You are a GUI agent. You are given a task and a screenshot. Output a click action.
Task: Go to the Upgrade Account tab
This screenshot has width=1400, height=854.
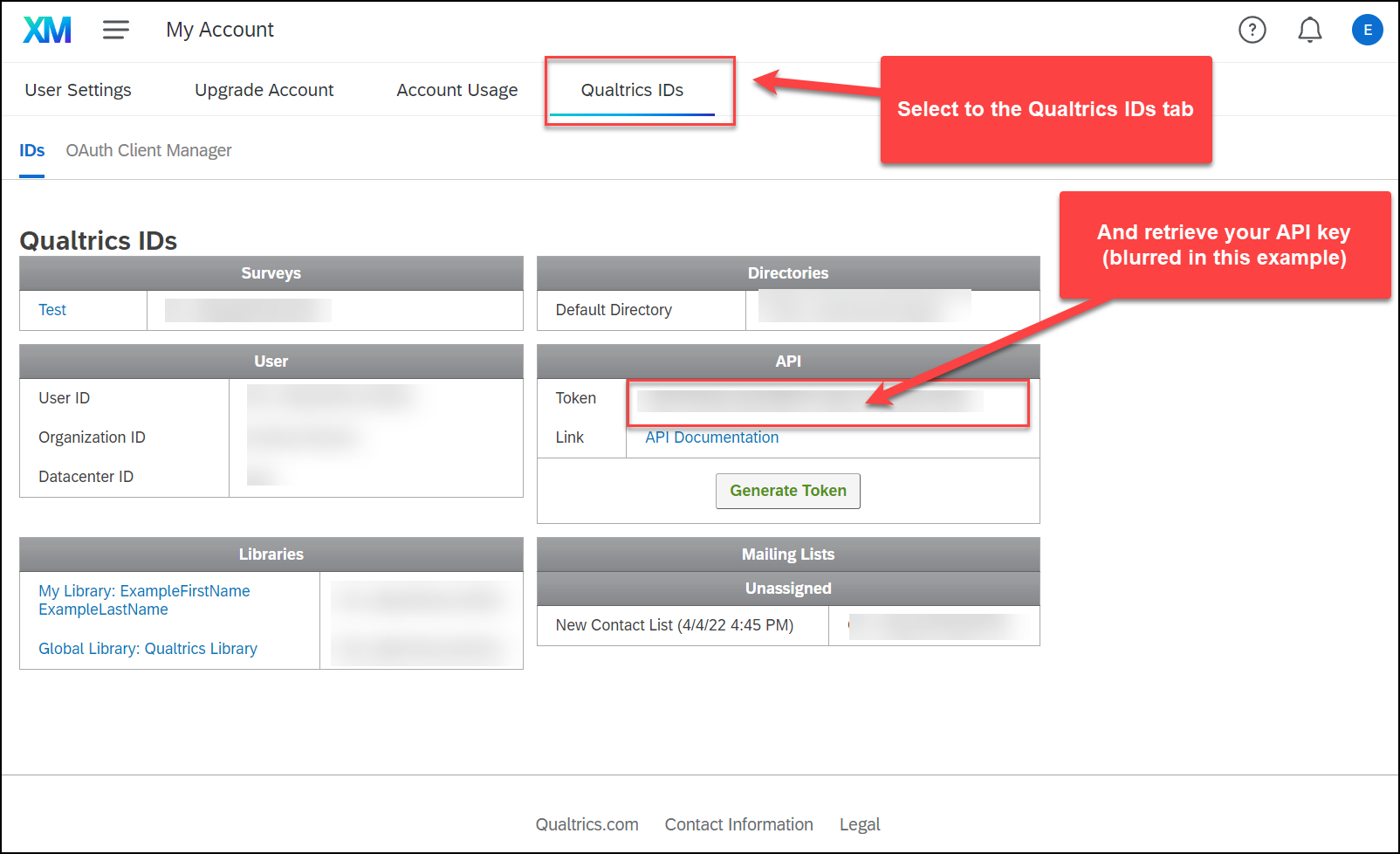[x=264, y=90]
